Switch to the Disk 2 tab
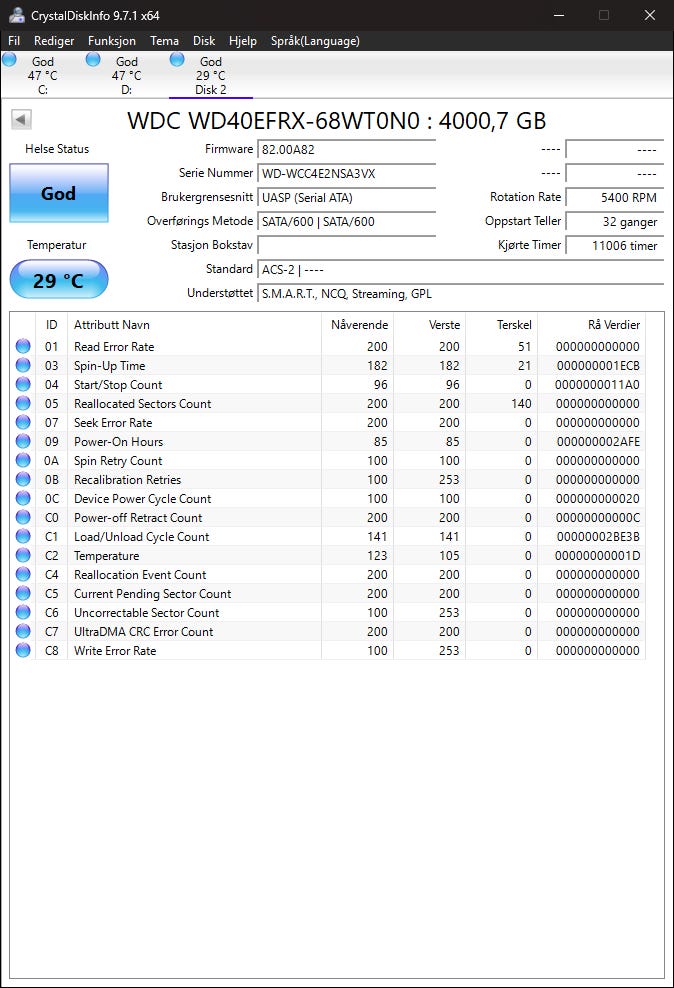Viewport: 674px width, 988px height. click(x=210, y=75)
